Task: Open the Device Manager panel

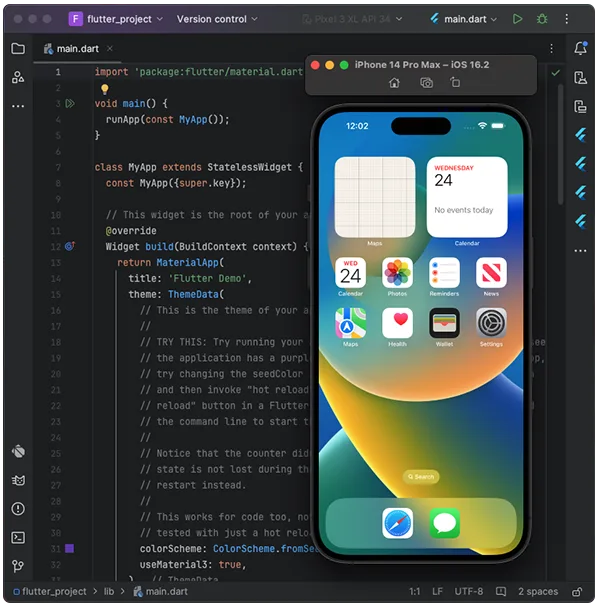Action: pos(580,77)
